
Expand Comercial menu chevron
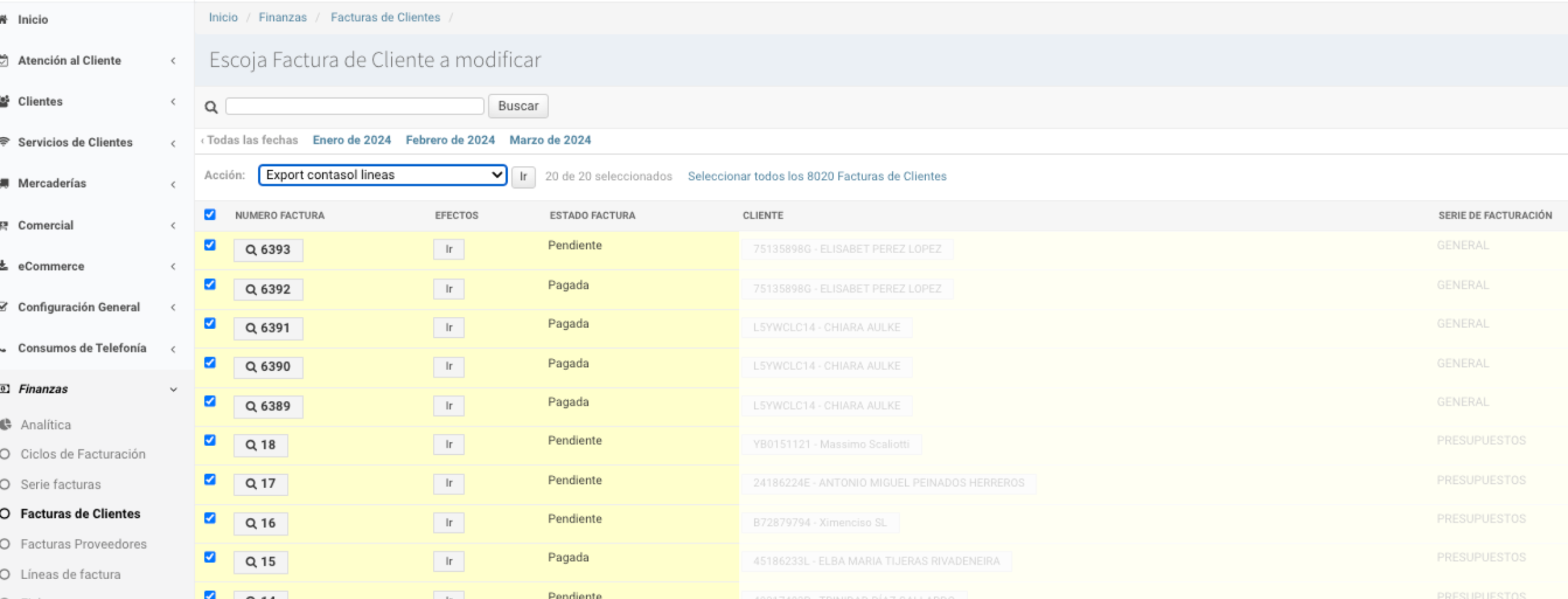tap(173, 225)
